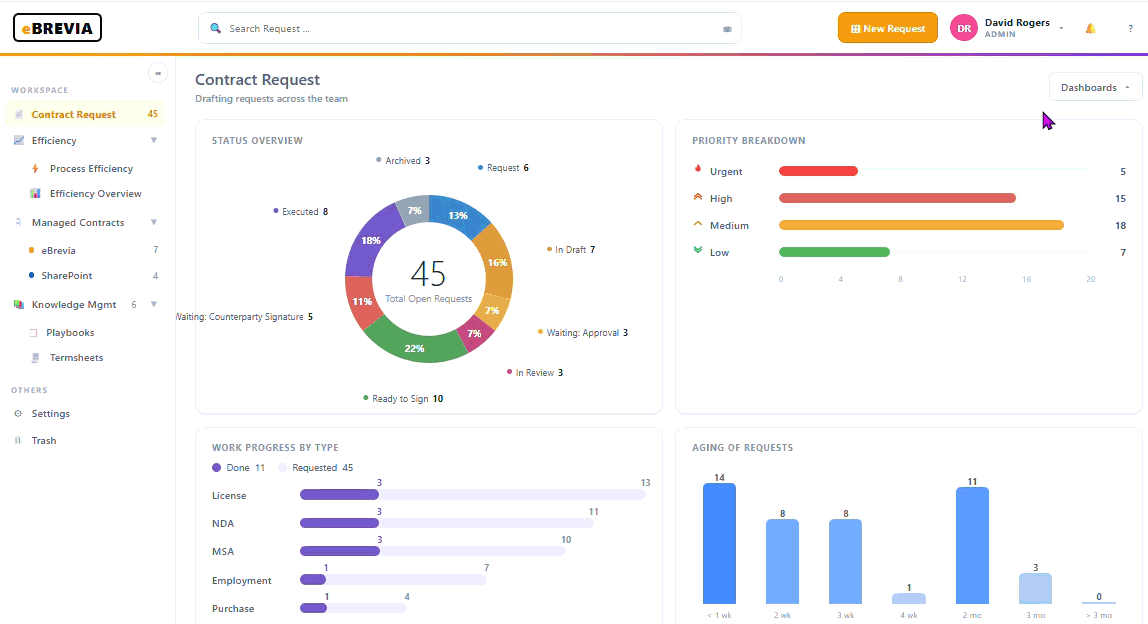Open the Dashboards dropdown
This screenshot has width=1148, height=624.
tap(1095, 87)
